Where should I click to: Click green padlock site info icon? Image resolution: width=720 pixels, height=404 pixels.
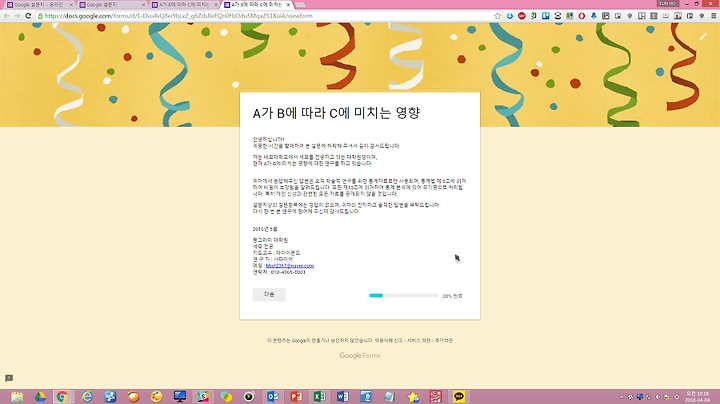coord(40,16)
